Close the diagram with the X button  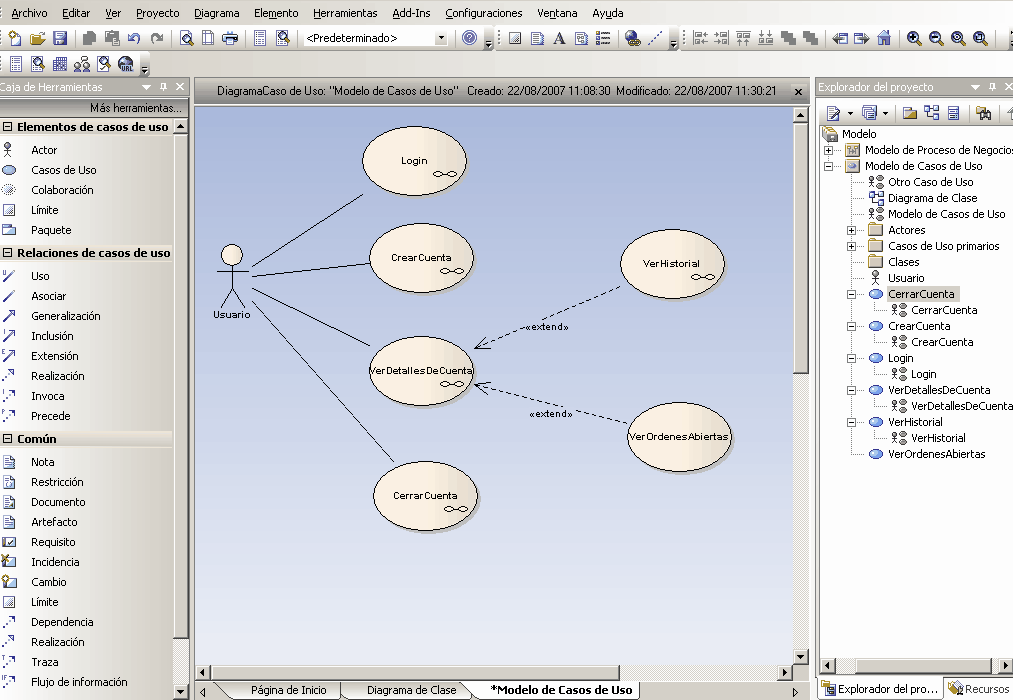point(798,92)
